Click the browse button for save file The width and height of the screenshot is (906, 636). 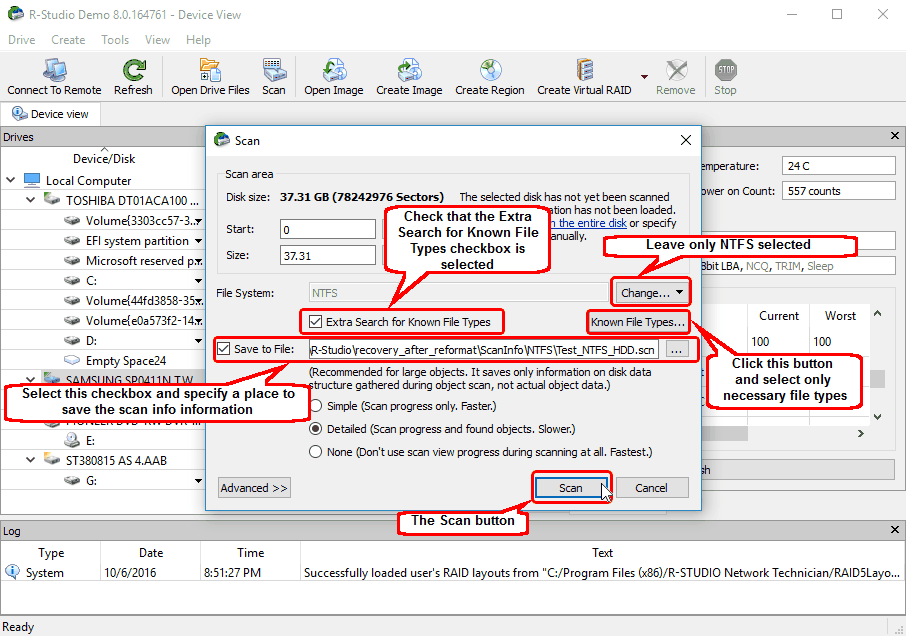pos(677,349)
